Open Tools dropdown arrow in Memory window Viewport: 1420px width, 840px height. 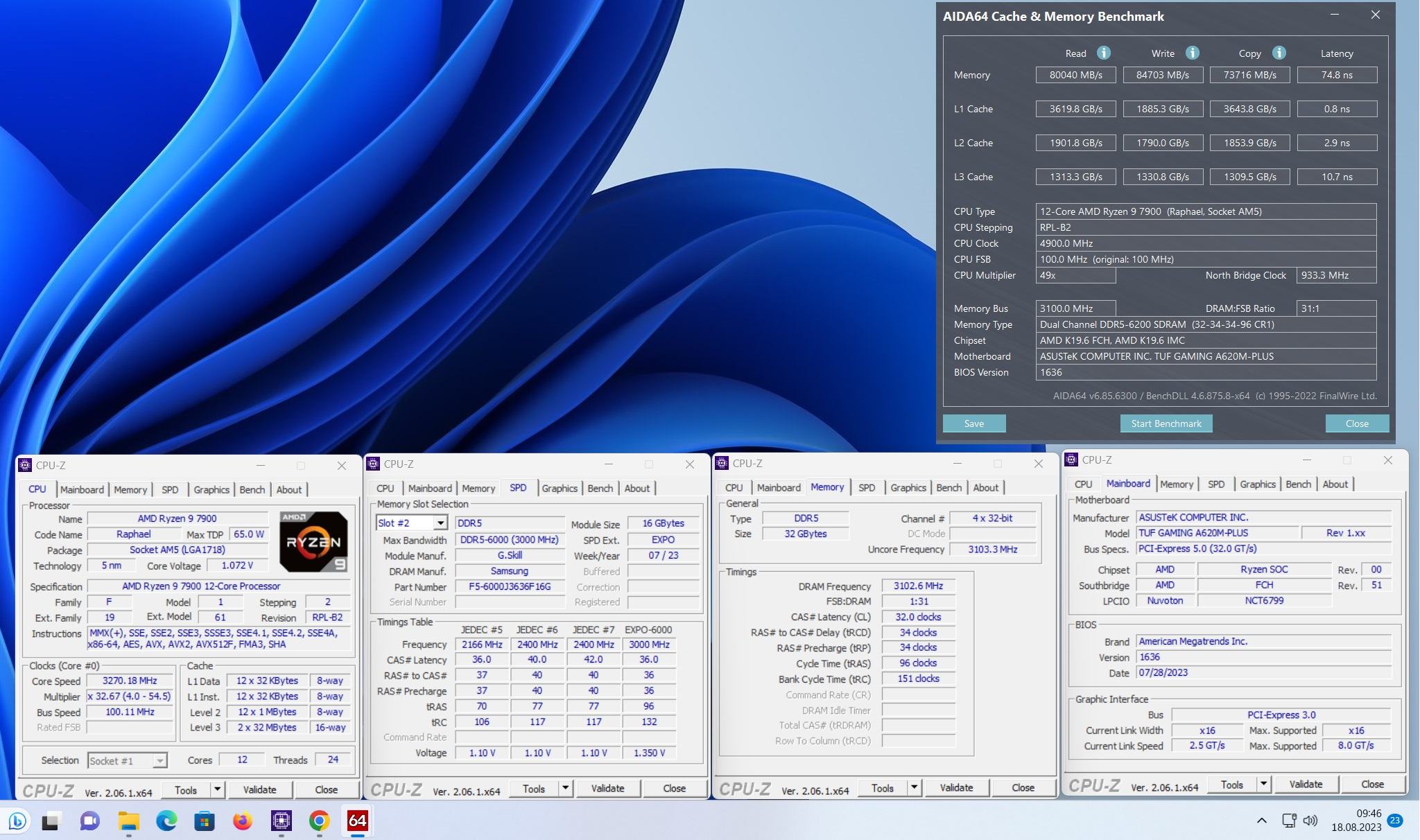914,787
